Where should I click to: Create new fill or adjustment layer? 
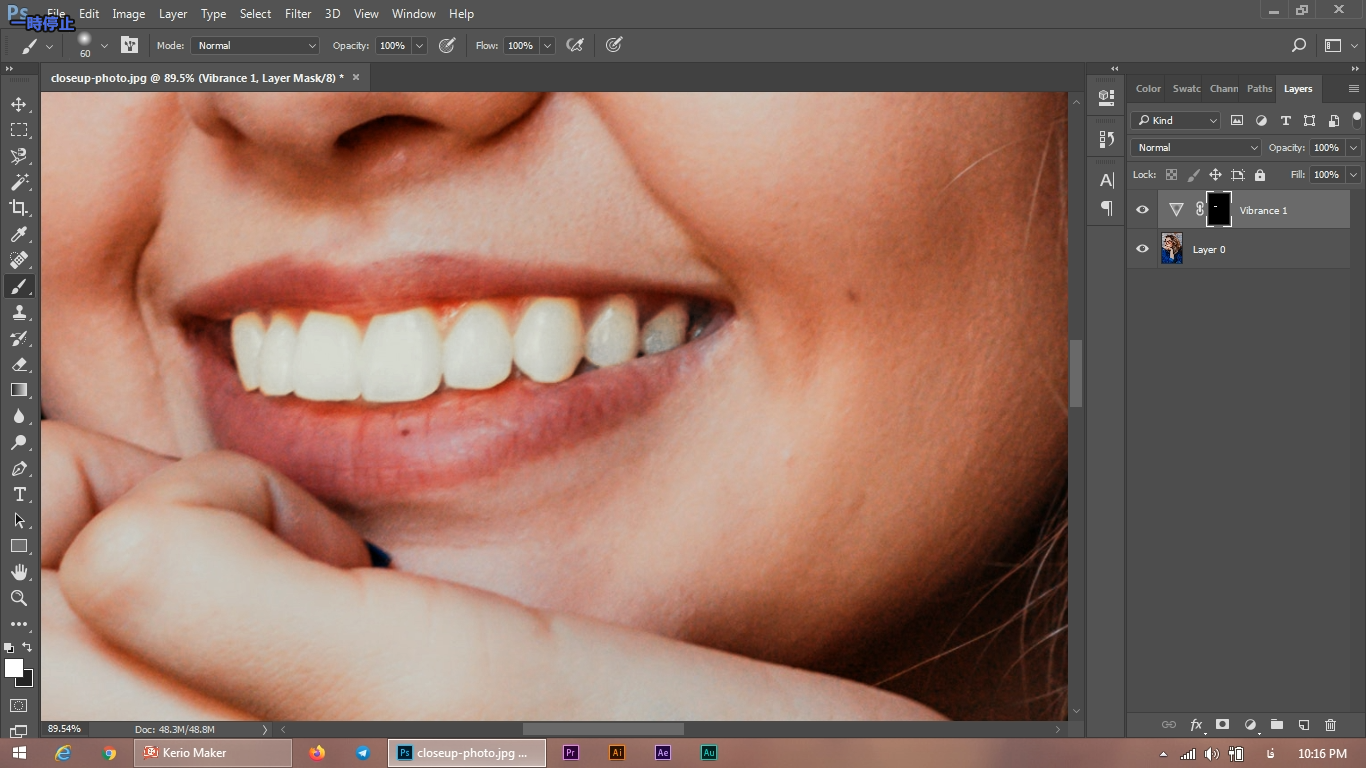tap(1250, 725)
